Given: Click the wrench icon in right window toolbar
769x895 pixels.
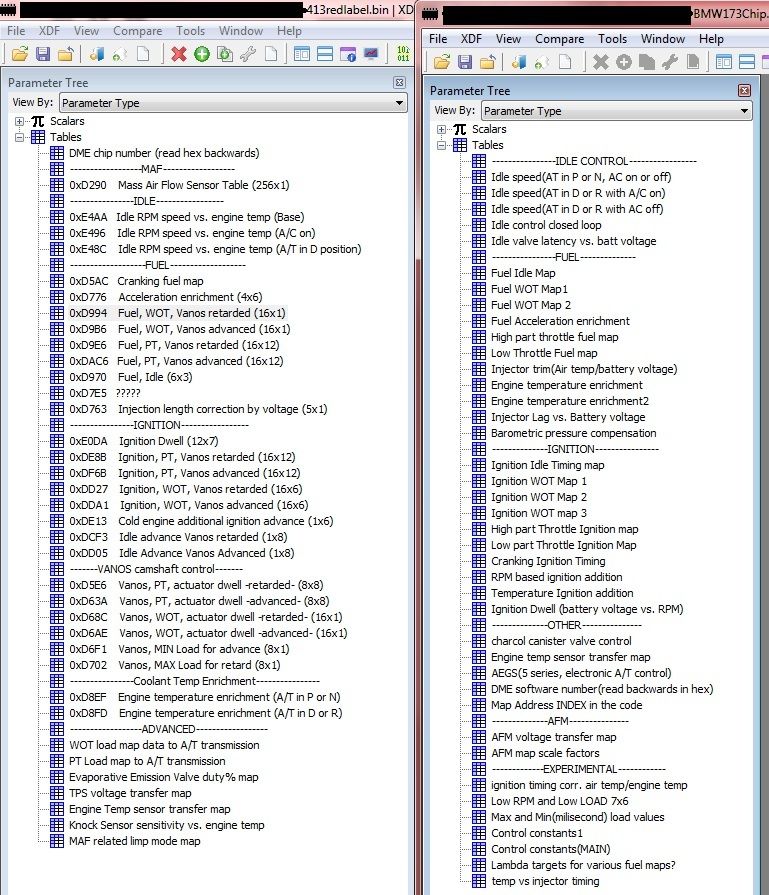Looking at the screenshot, I should [670, 62].
